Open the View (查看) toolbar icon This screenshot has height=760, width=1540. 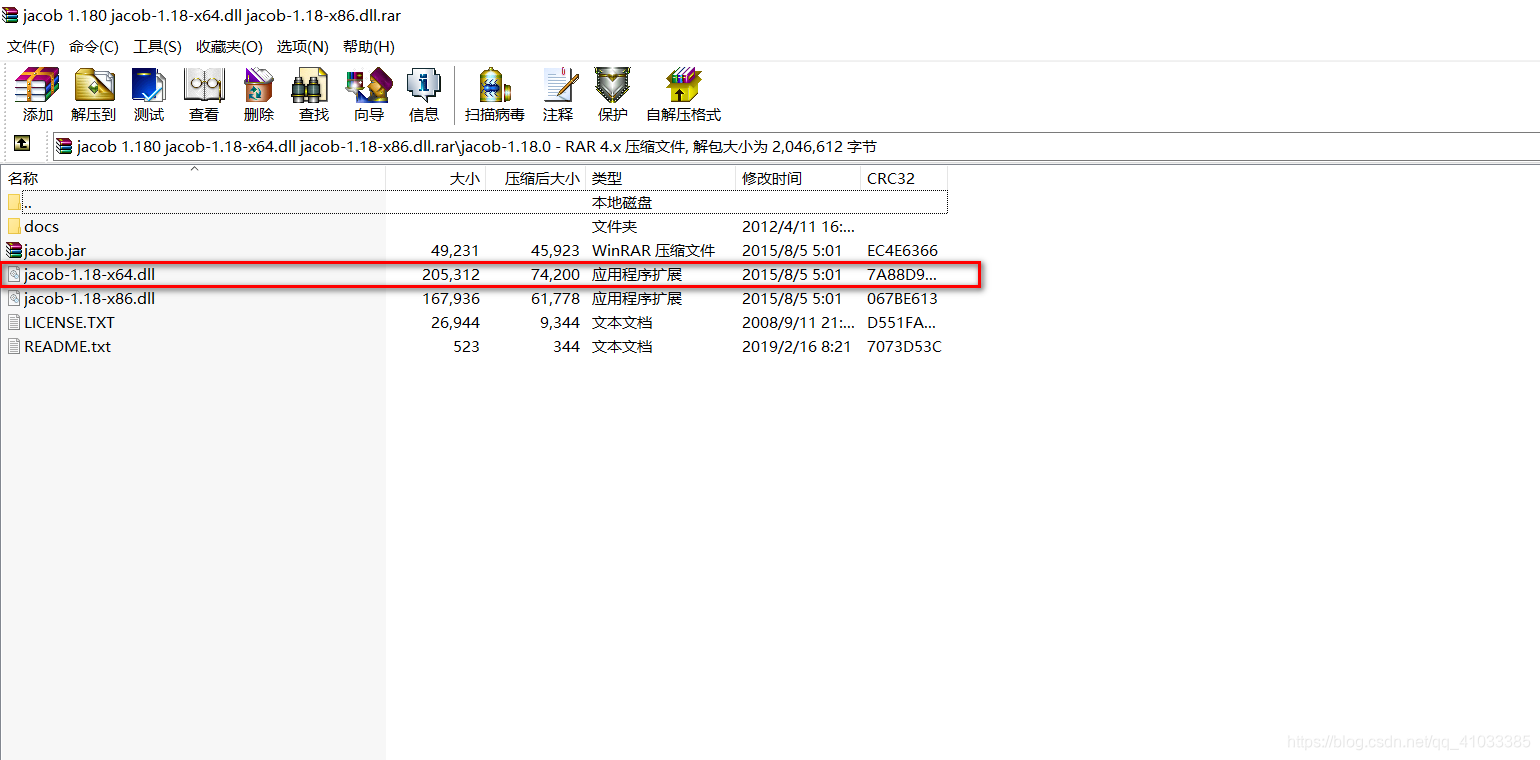204,86
